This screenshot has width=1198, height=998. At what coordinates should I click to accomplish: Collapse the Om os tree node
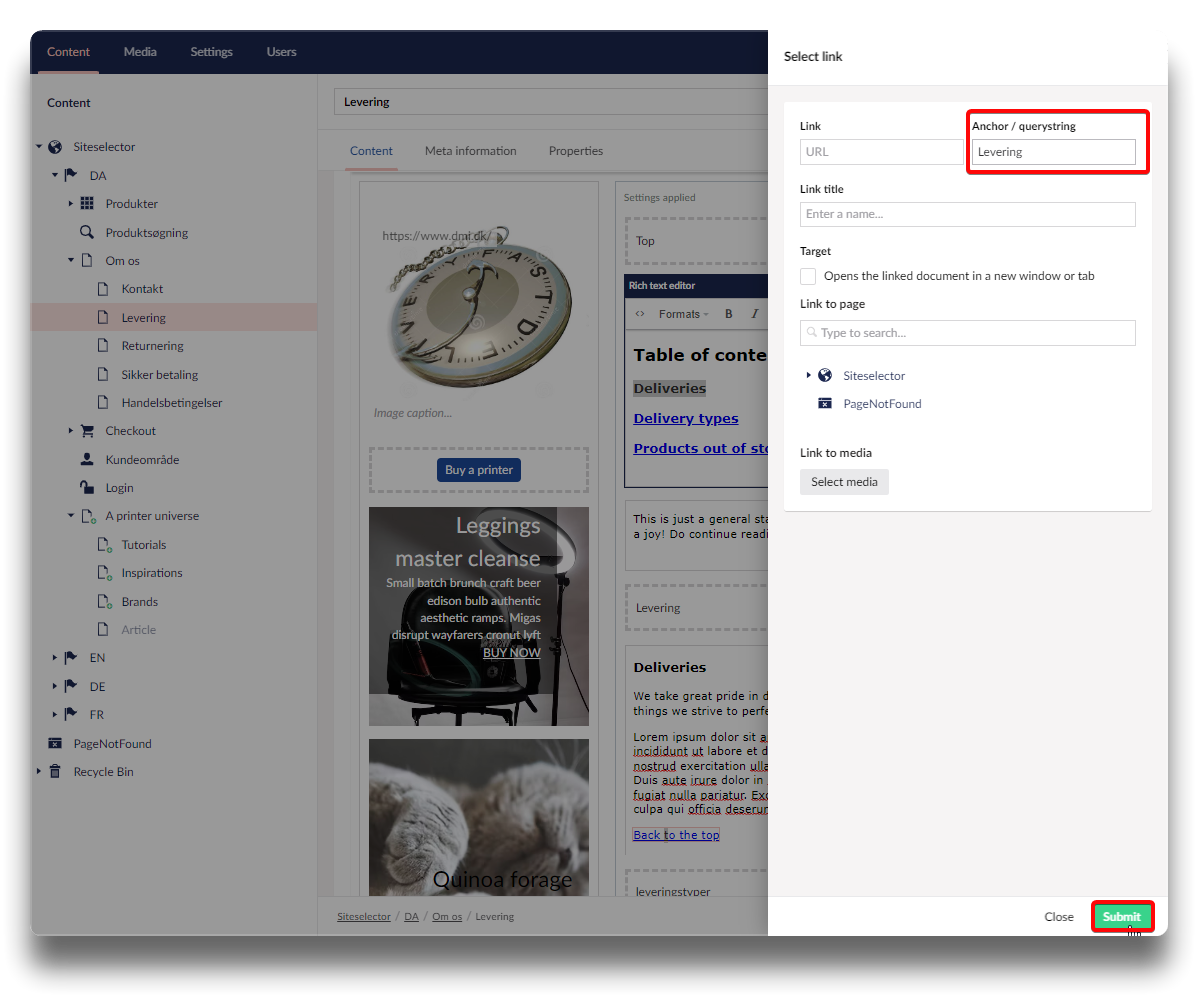(71, 261)
